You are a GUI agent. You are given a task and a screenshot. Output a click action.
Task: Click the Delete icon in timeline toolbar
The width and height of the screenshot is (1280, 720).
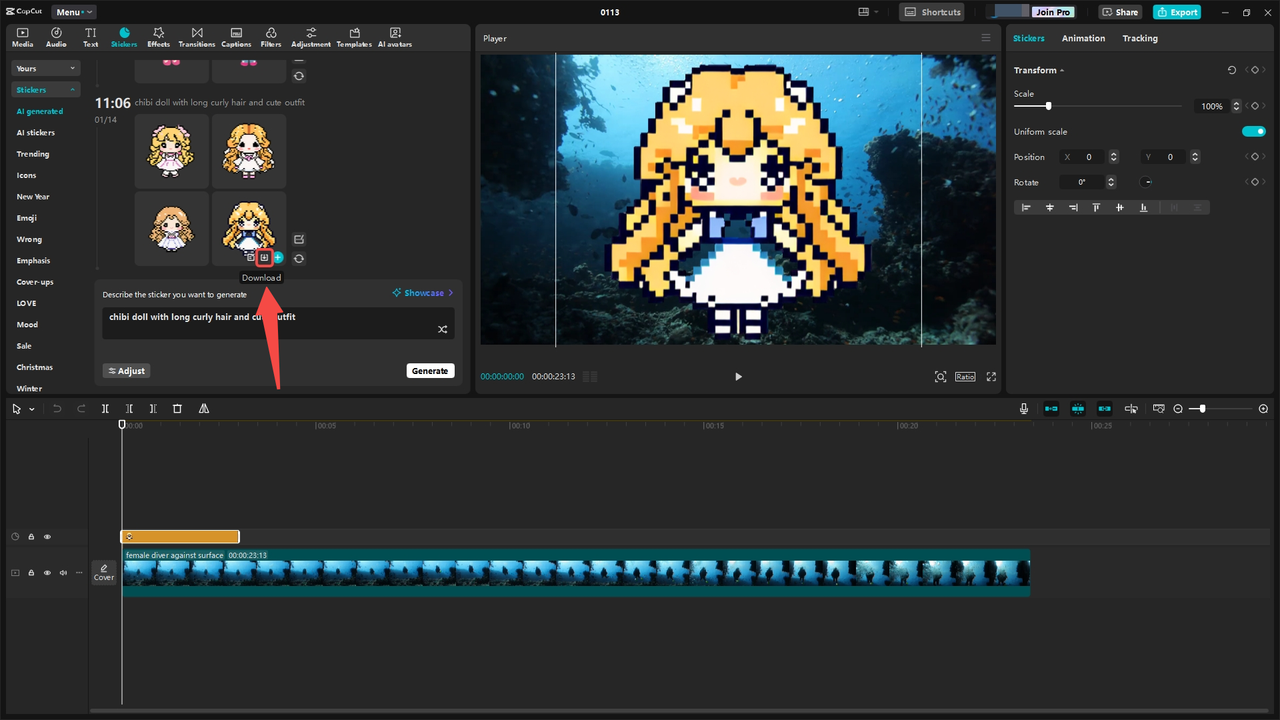(177, 408)
